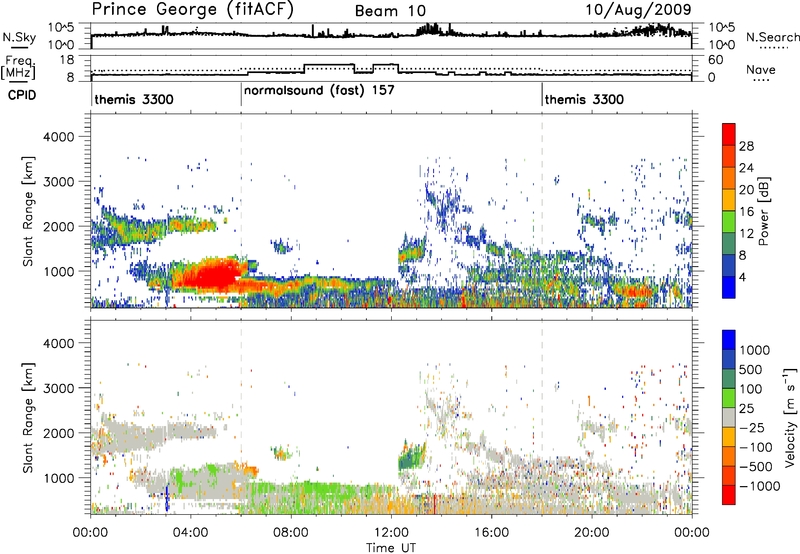The width and height of the screenshot is (800, 554).
Task: Click the "60" Nave axis value
Action: (x=716, y=60)
